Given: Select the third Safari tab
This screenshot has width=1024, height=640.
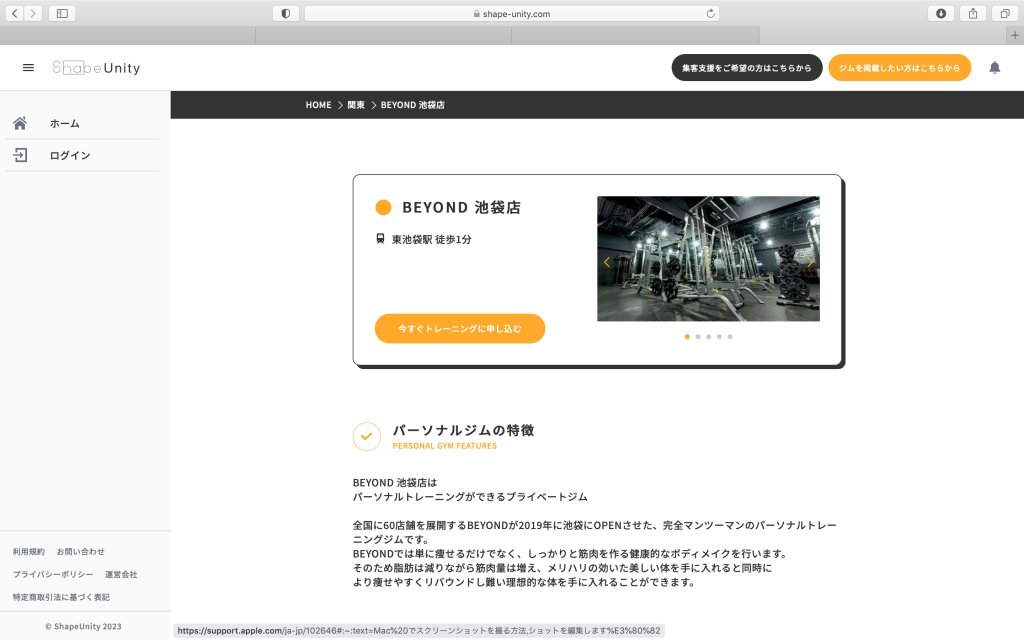Looking at the screenshot, I should pos(635,35).
